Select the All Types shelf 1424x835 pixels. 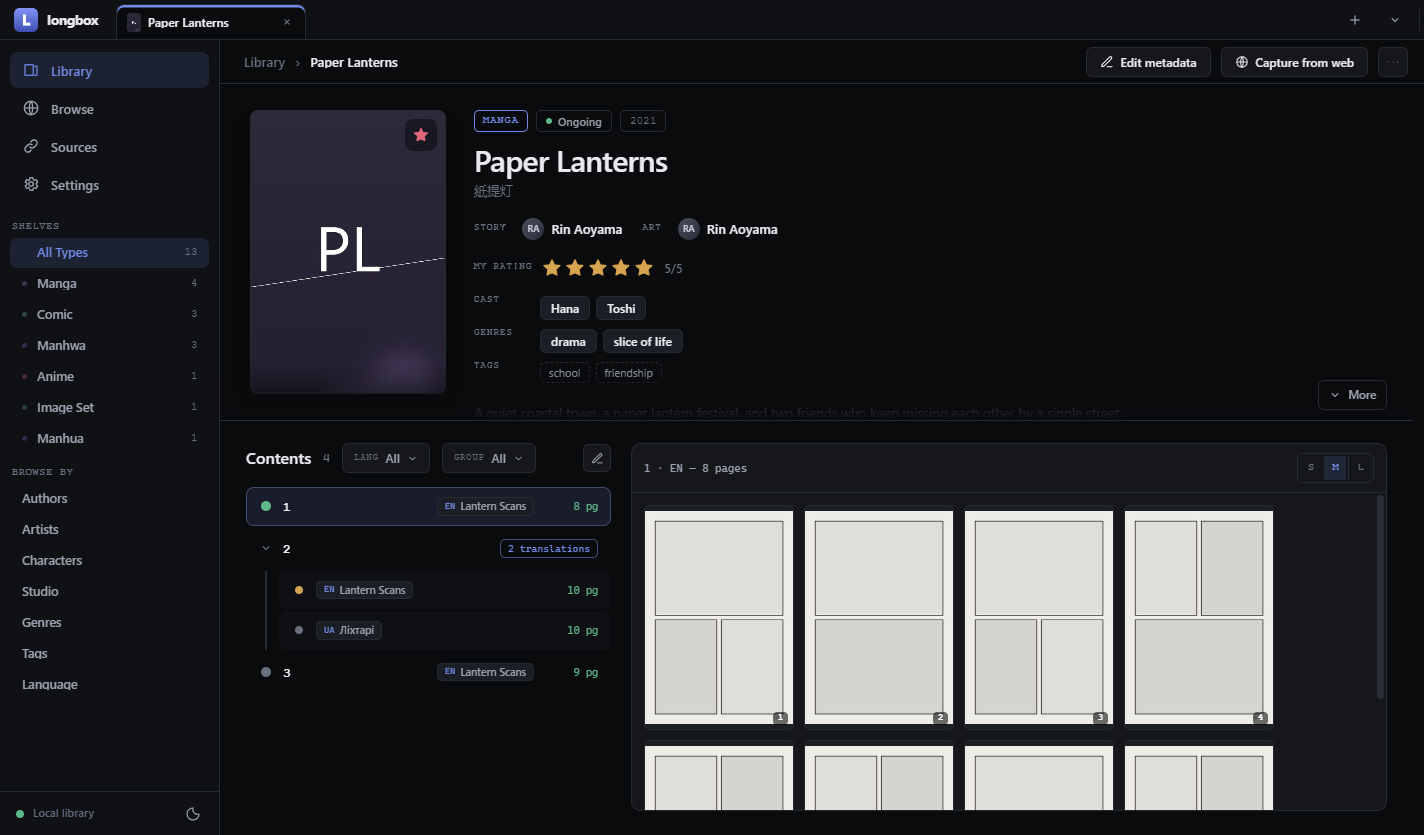point(109,253)
